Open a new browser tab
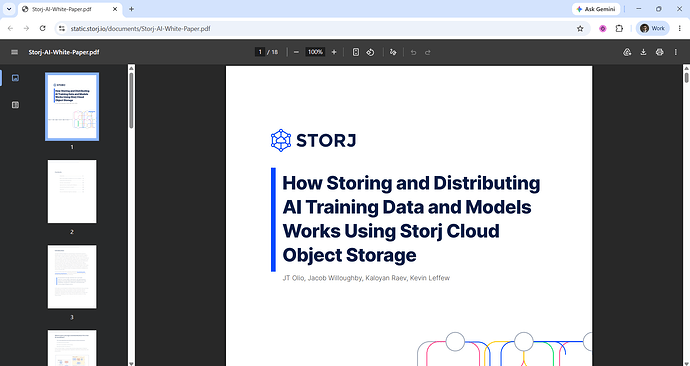Viewport: 690px width, 366px height. click(131, 9)
